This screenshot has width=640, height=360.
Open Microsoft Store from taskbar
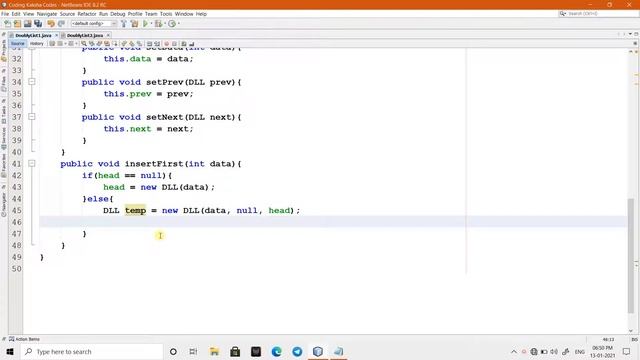coord(235,351)
